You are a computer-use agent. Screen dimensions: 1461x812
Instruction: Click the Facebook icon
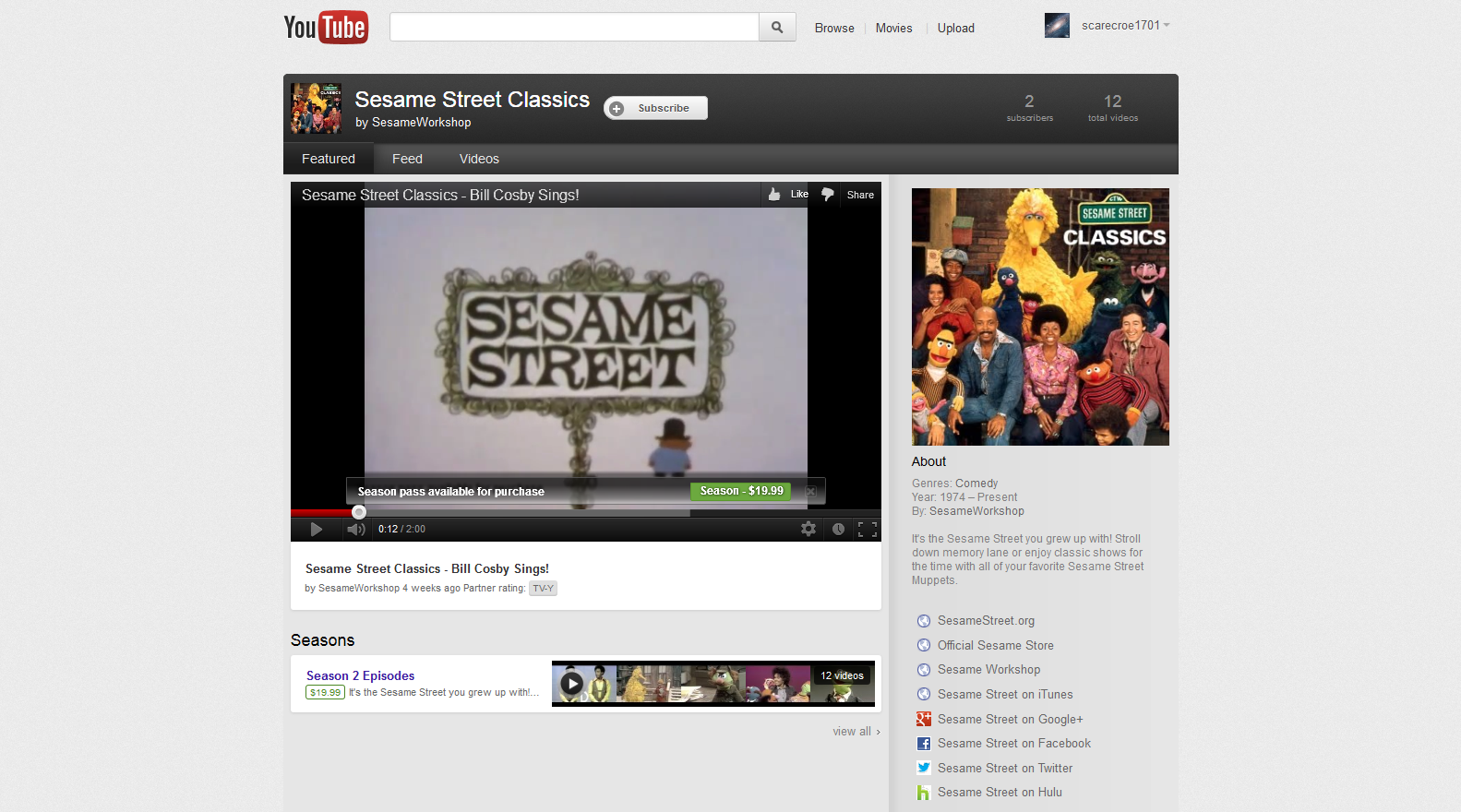pos(924,744)
